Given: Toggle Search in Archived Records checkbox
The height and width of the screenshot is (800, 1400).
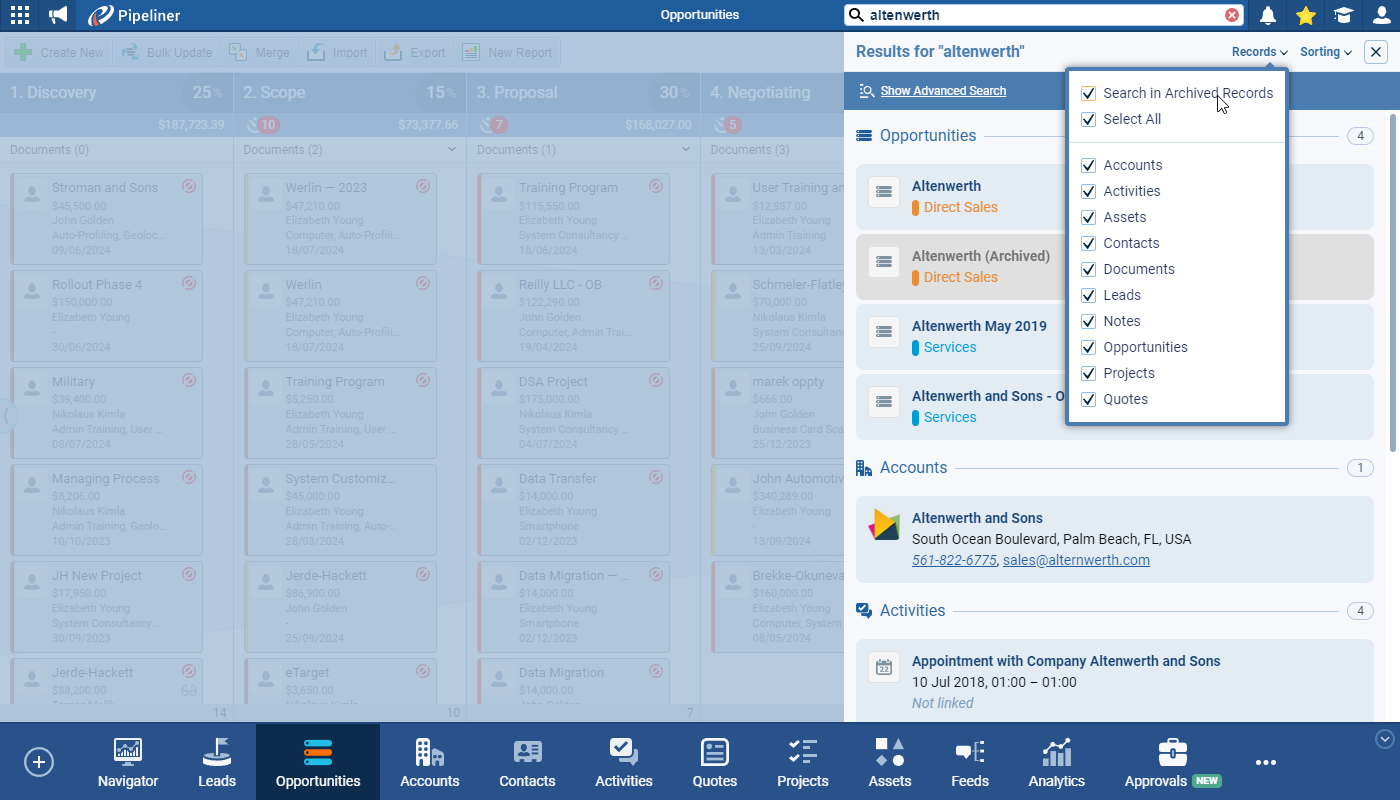Looking at the screenshot, I should coord(1089,93).
